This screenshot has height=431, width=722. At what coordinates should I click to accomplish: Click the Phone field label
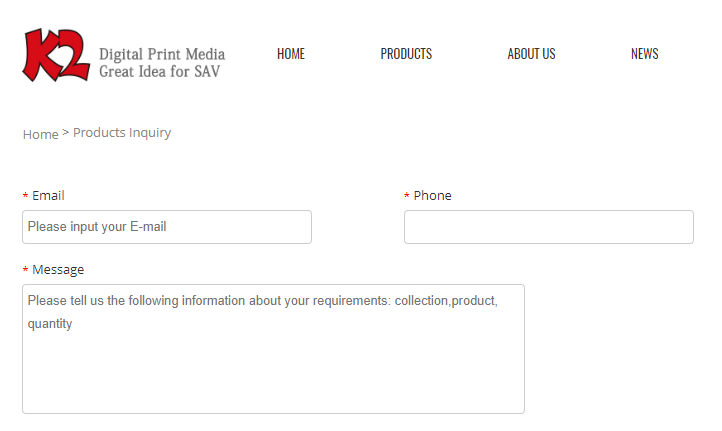click(432, 196)
